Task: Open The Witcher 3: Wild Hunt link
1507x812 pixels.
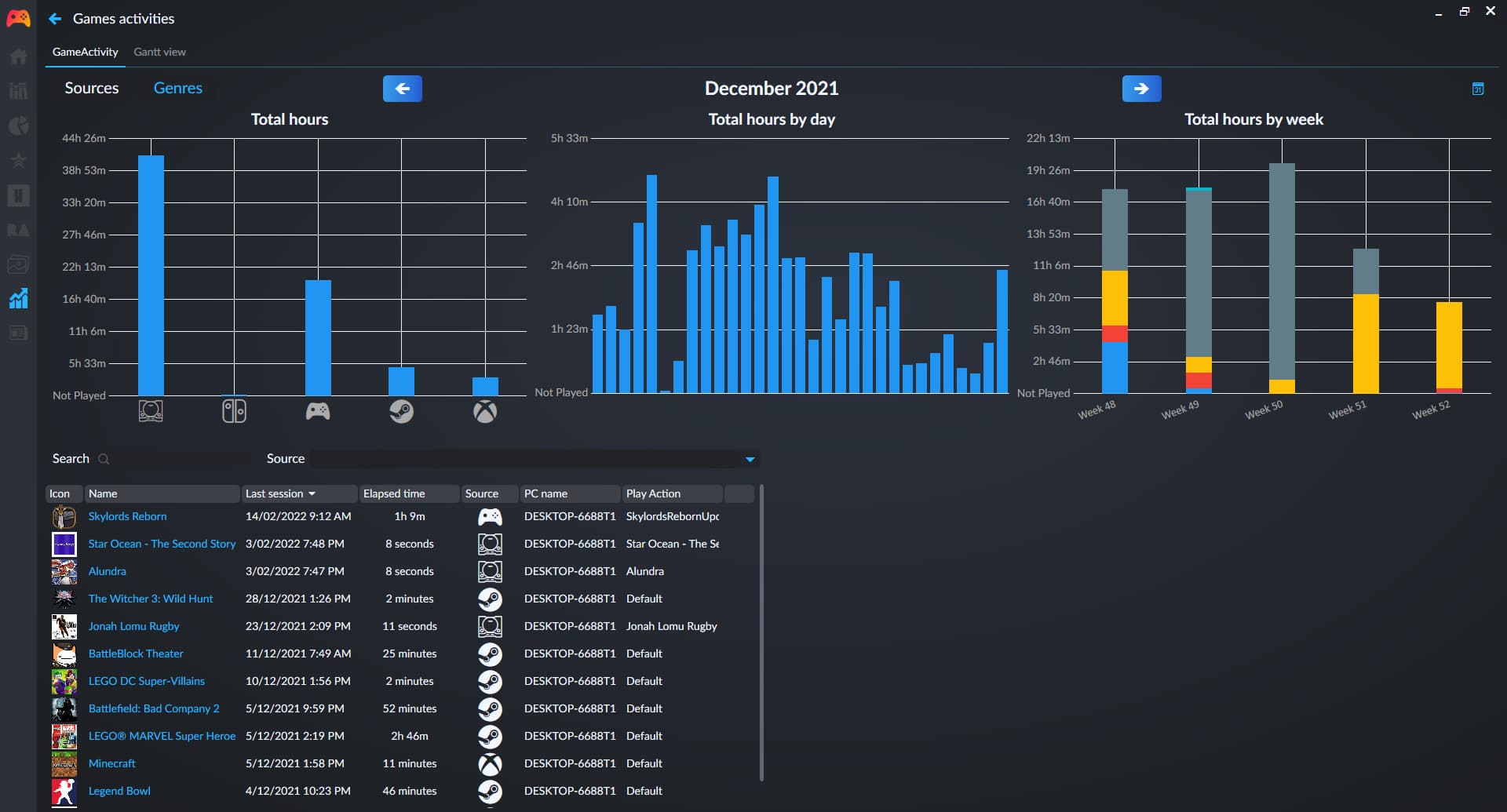Action: coord(151,599)
